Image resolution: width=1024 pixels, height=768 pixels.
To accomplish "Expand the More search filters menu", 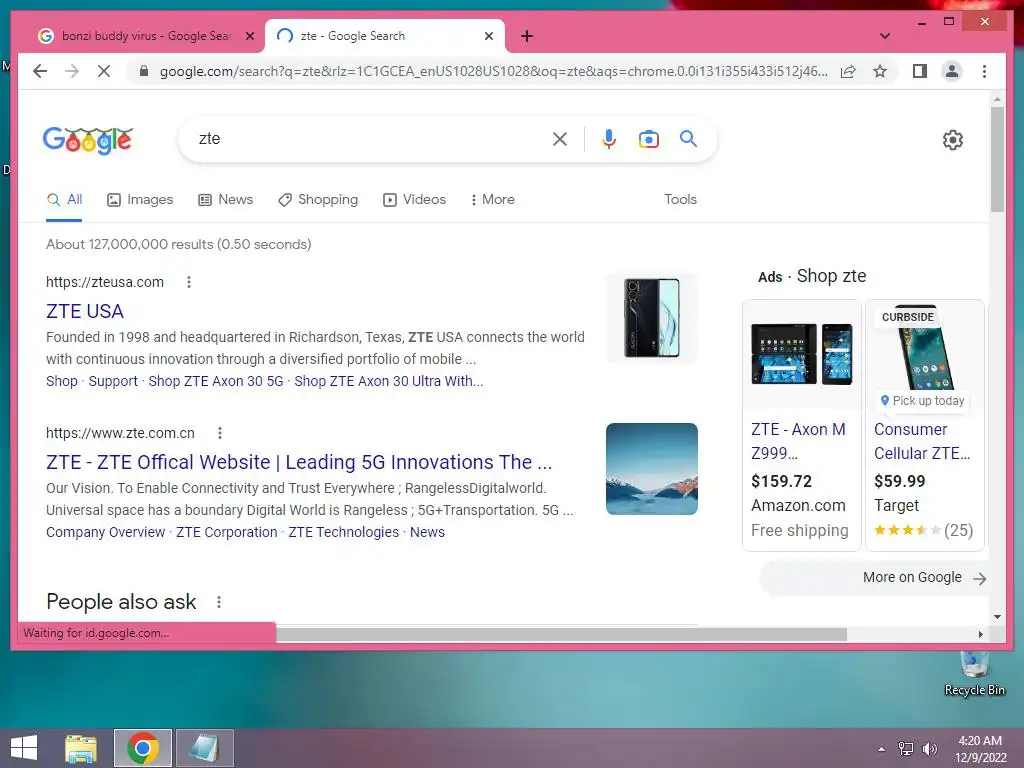I will click(x=492, y=199).
